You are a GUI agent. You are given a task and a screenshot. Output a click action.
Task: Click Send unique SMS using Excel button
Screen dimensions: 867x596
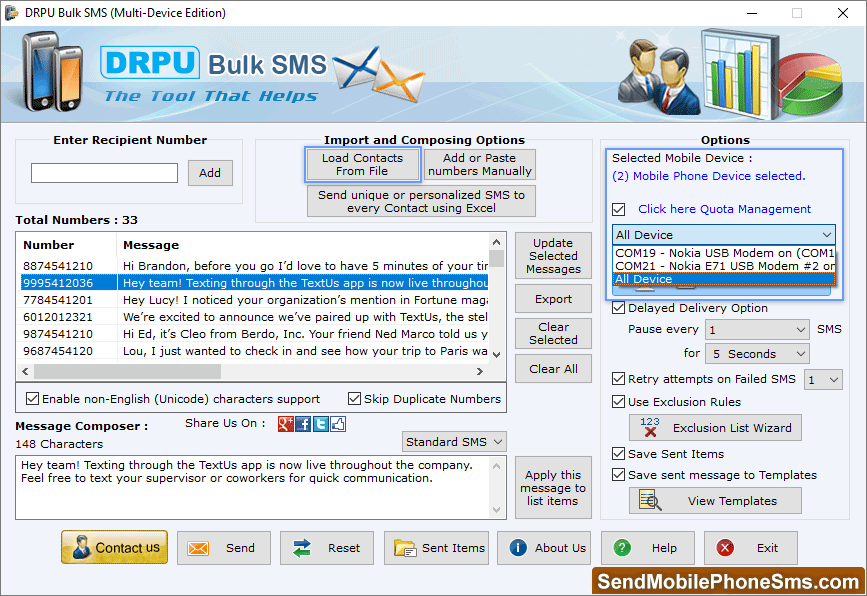pyautogui.click(x=421, y=201)
